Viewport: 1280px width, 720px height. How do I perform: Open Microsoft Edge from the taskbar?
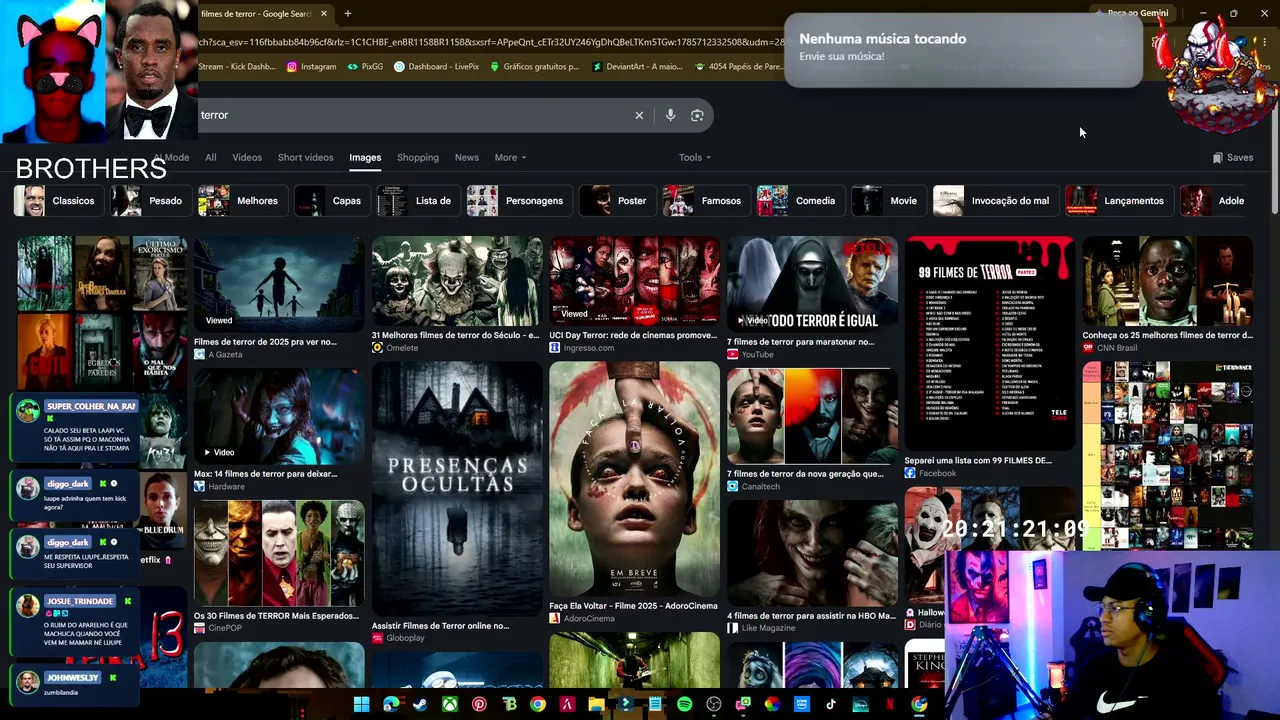point(391,705)
